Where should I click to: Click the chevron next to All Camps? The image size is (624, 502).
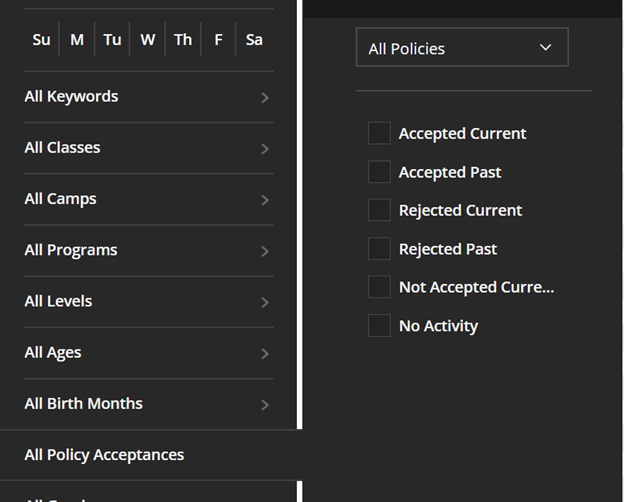point(265,200)
